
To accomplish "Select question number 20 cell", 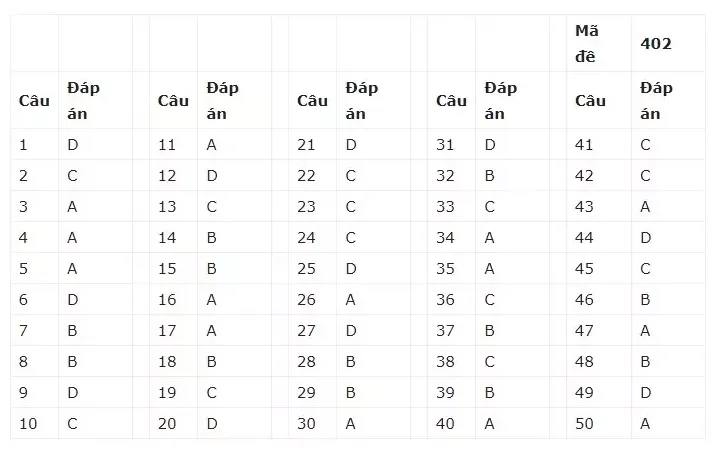I will [x=173, y=423].
